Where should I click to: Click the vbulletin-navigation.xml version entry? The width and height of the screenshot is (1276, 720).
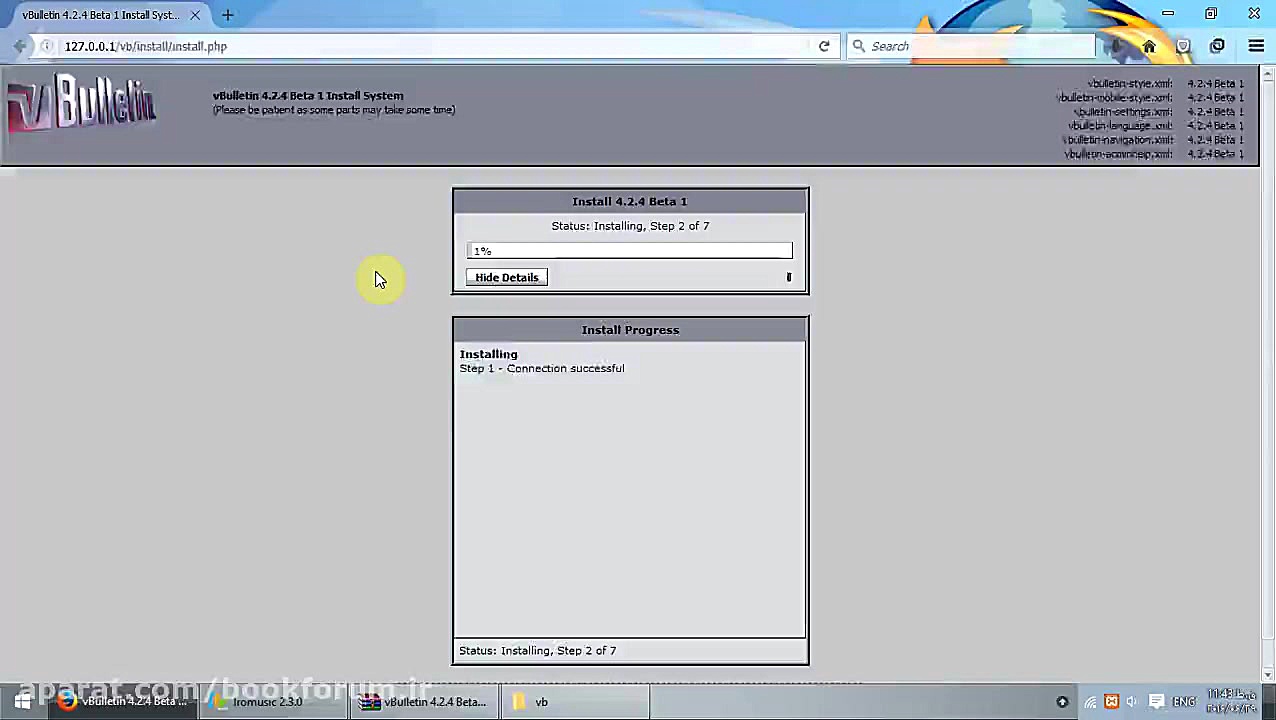pos(1154,140)
